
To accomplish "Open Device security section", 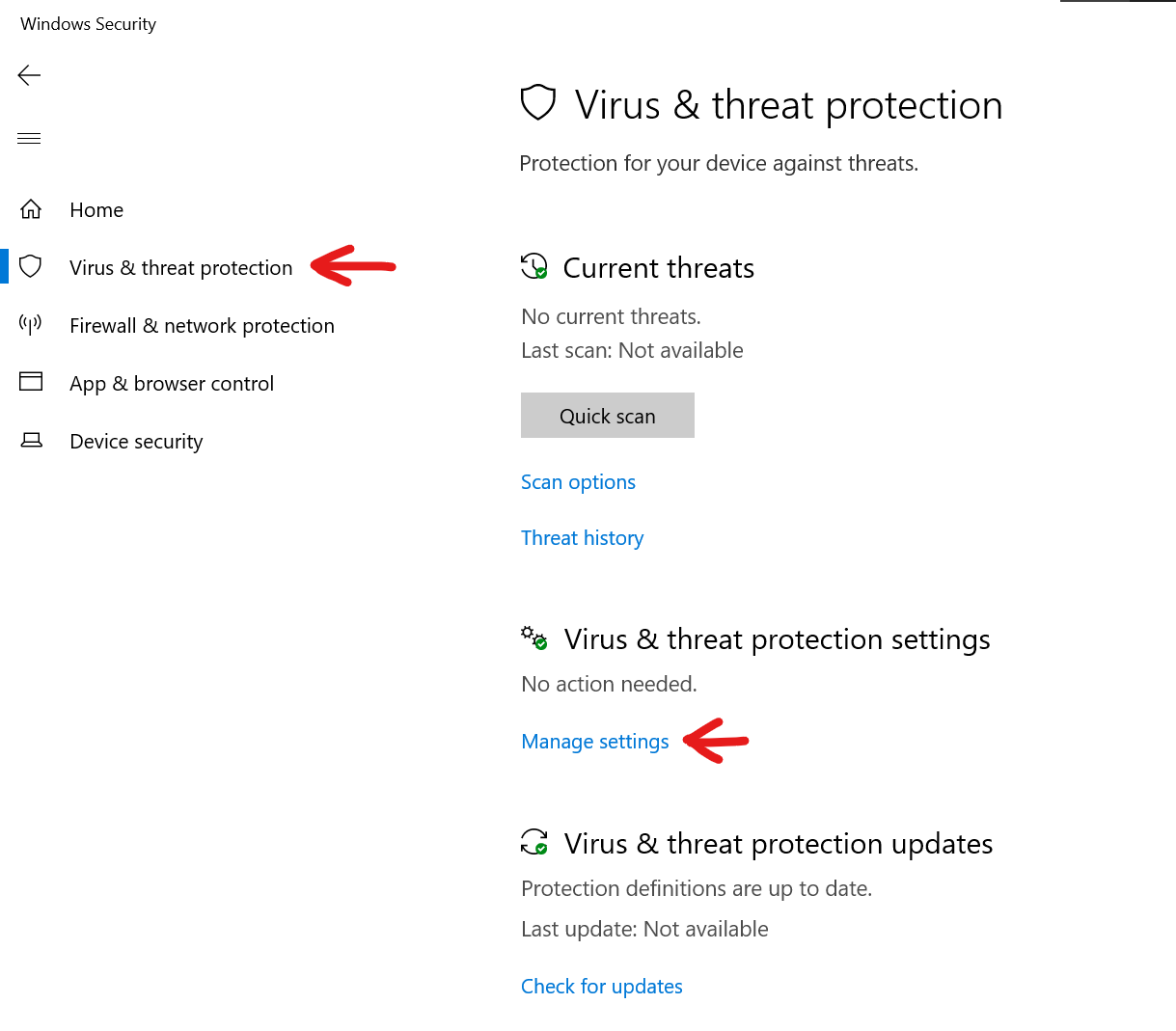I will [x=136, y=442].
